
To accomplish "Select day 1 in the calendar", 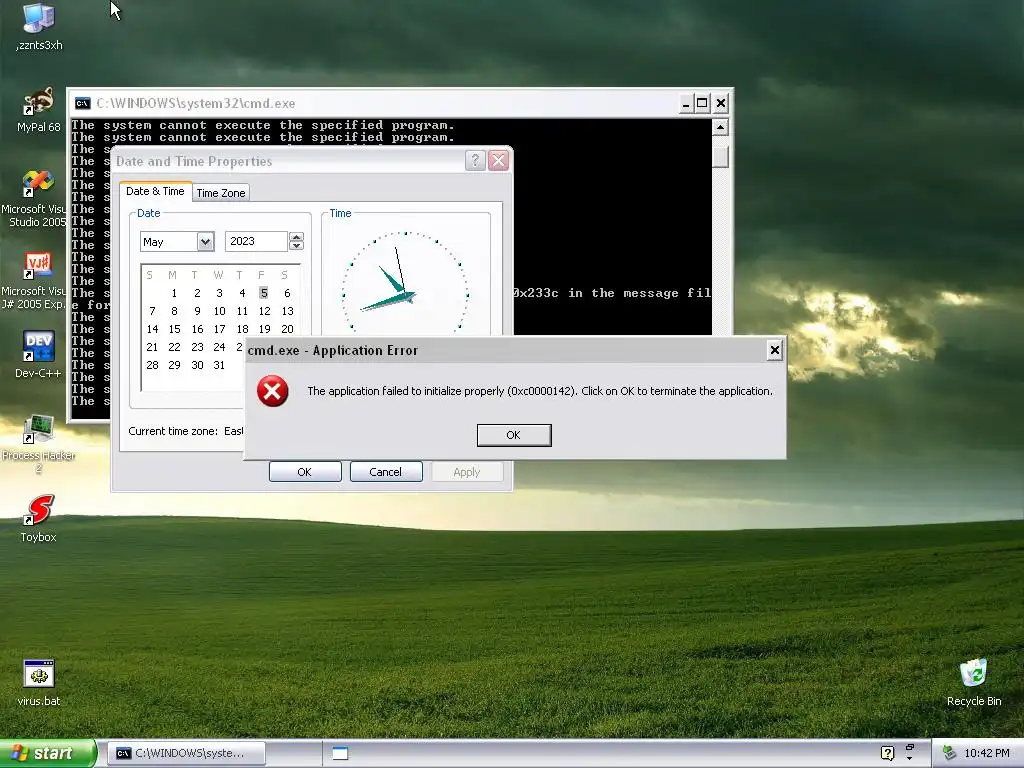I will (174, 293).
